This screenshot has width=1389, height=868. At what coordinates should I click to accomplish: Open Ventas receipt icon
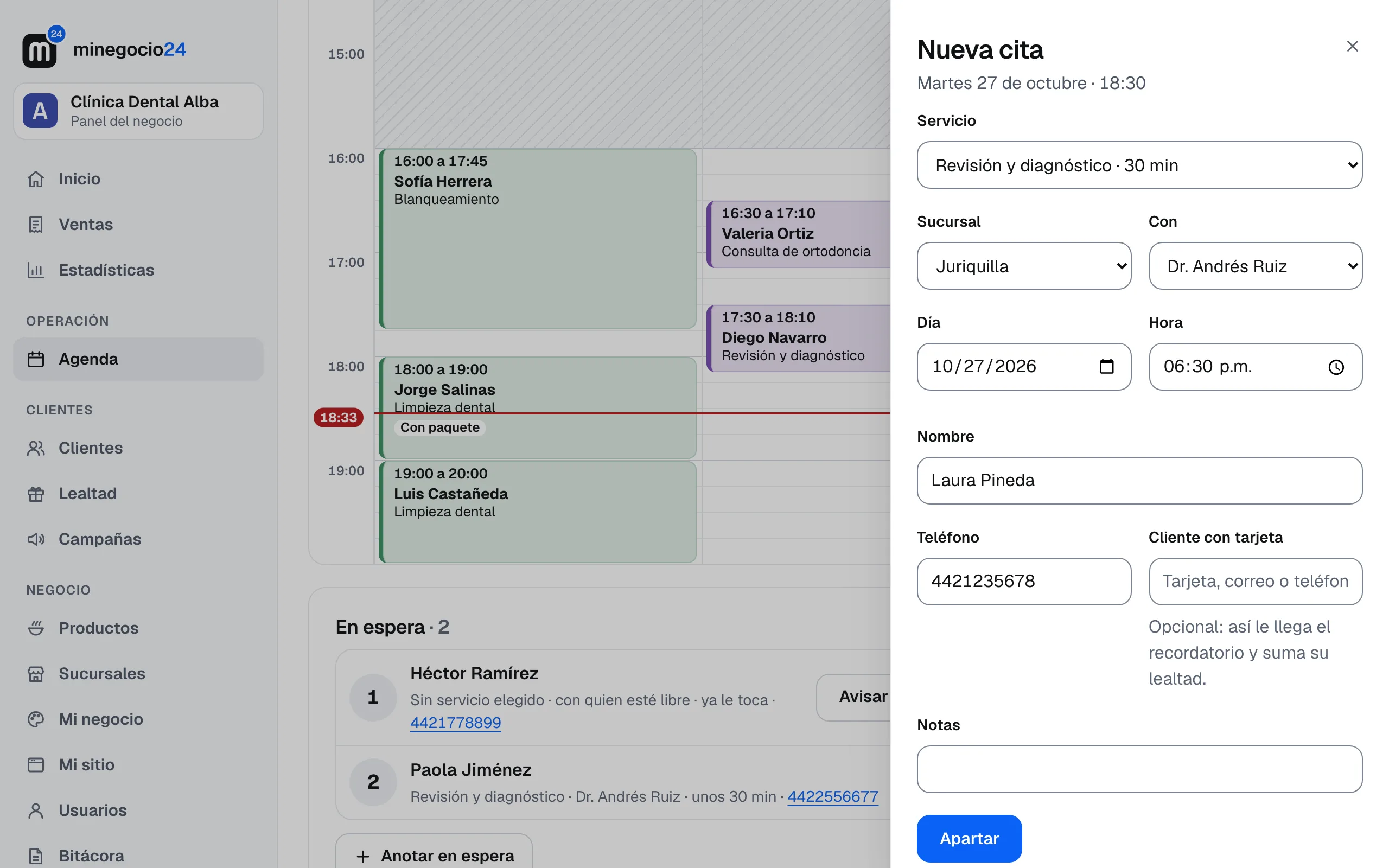(36, 225)
